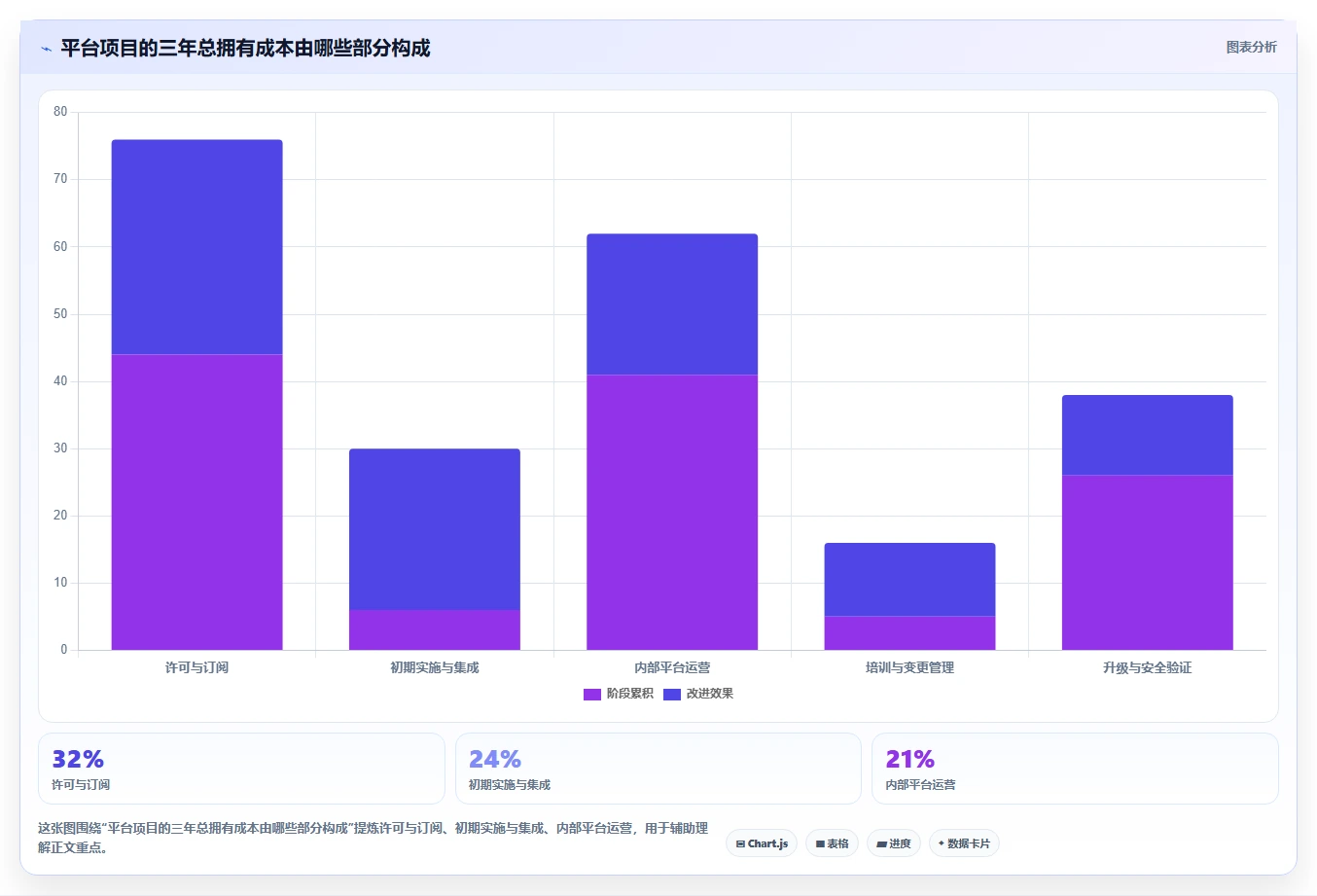Click the blue segment of 培训与变更管理 bar
Screen dimensions: 1317x896
coord(909,579)
